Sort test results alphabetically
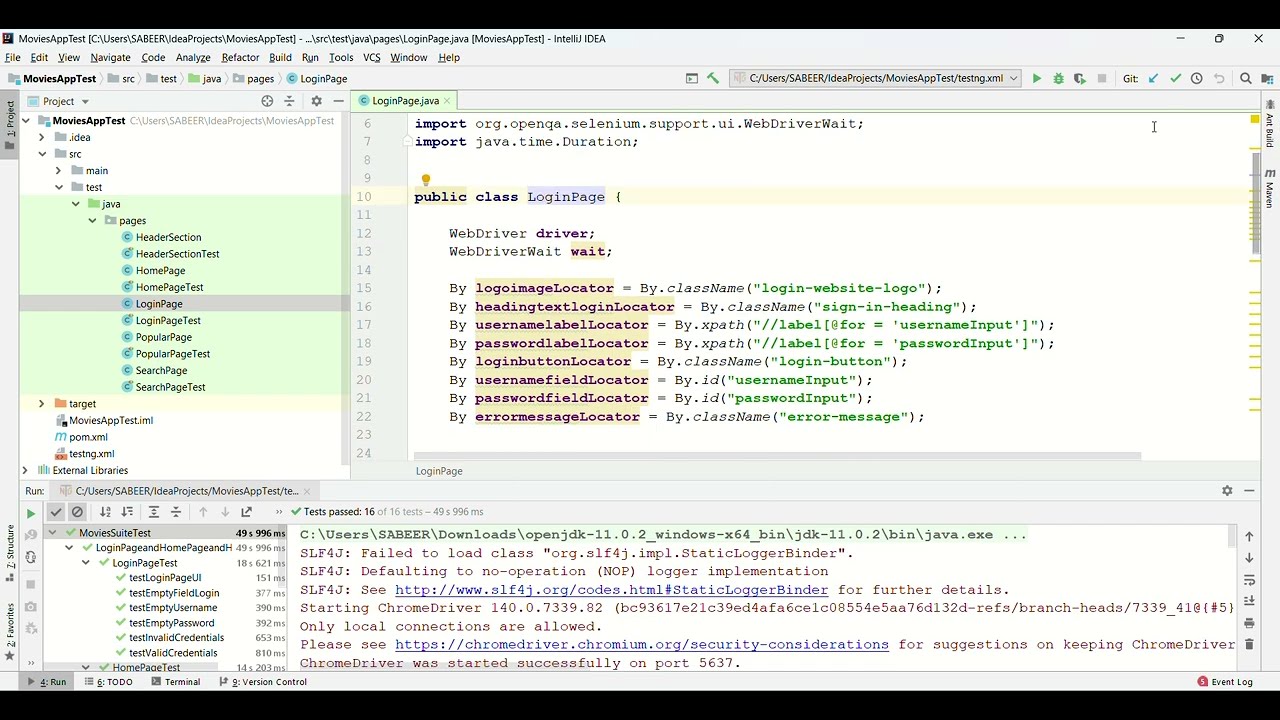This screenshot has height=720, width=1280. point(105,512)
